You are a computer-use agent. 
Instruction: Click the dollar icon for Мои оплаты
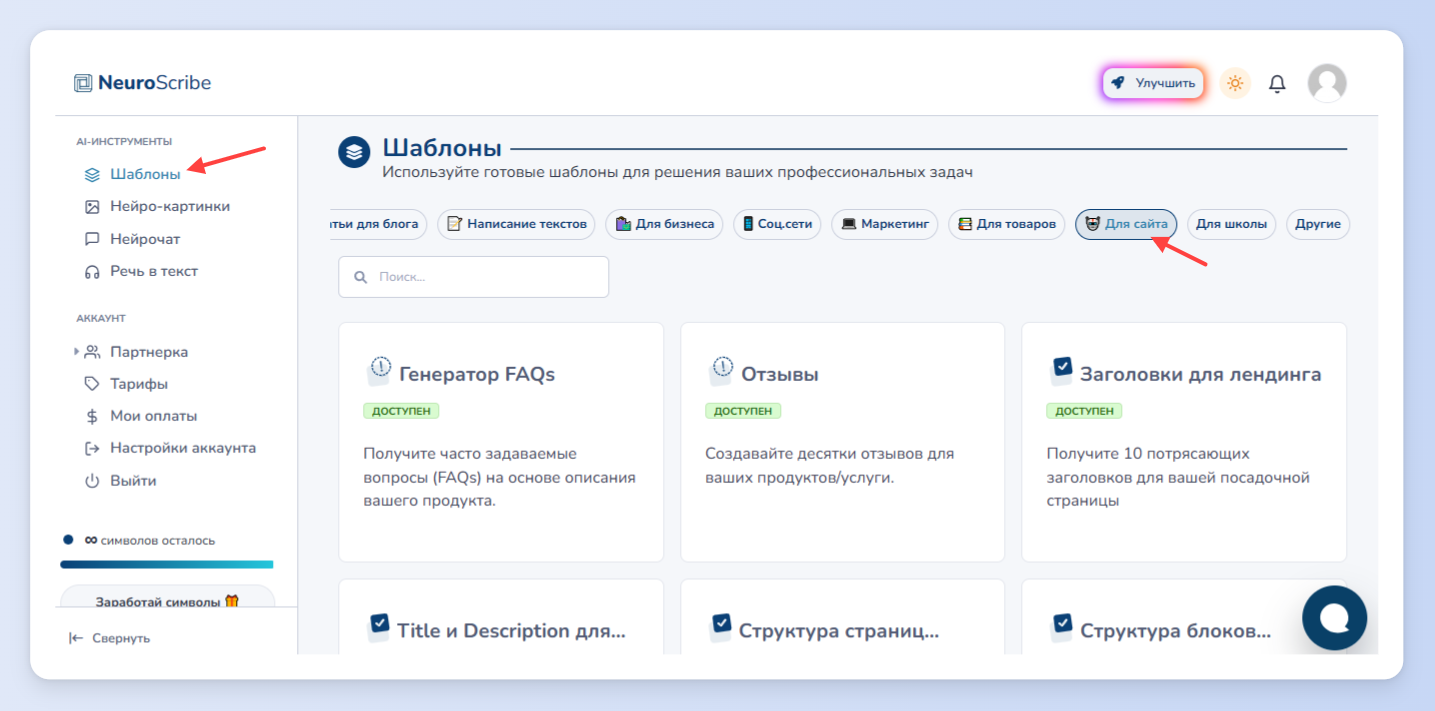coord(92,416)
